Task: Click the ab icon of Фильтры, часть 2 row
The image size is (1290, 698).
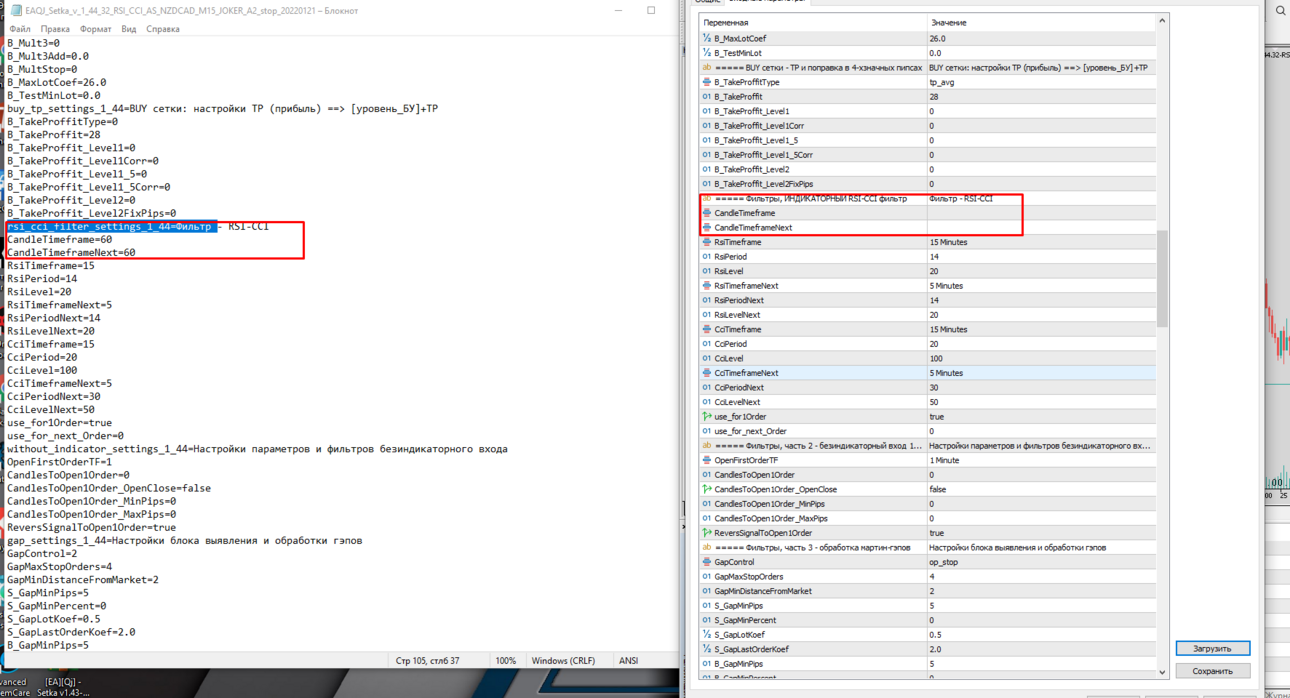Action: point(707,446)
